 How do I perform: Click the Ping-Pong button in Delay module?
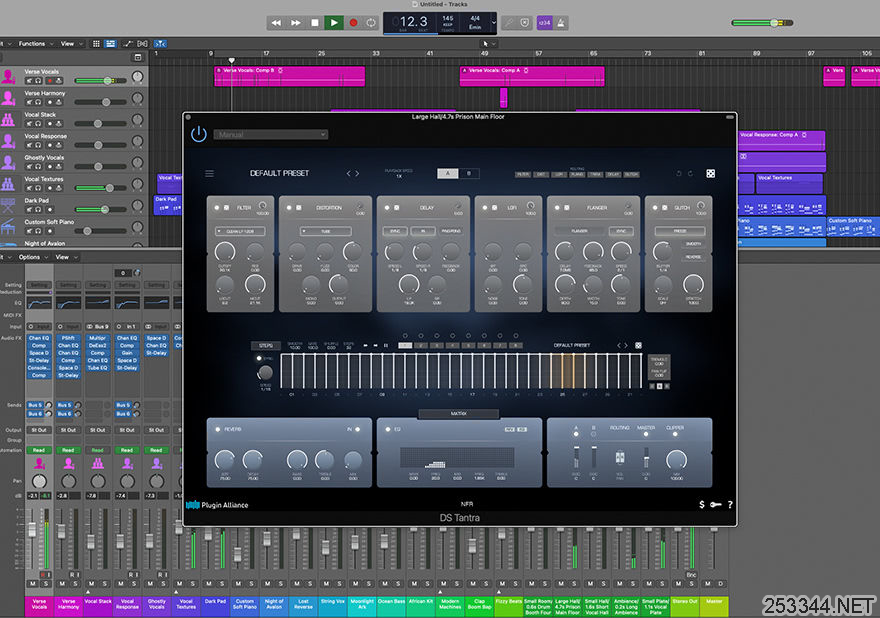click(451, 231)
